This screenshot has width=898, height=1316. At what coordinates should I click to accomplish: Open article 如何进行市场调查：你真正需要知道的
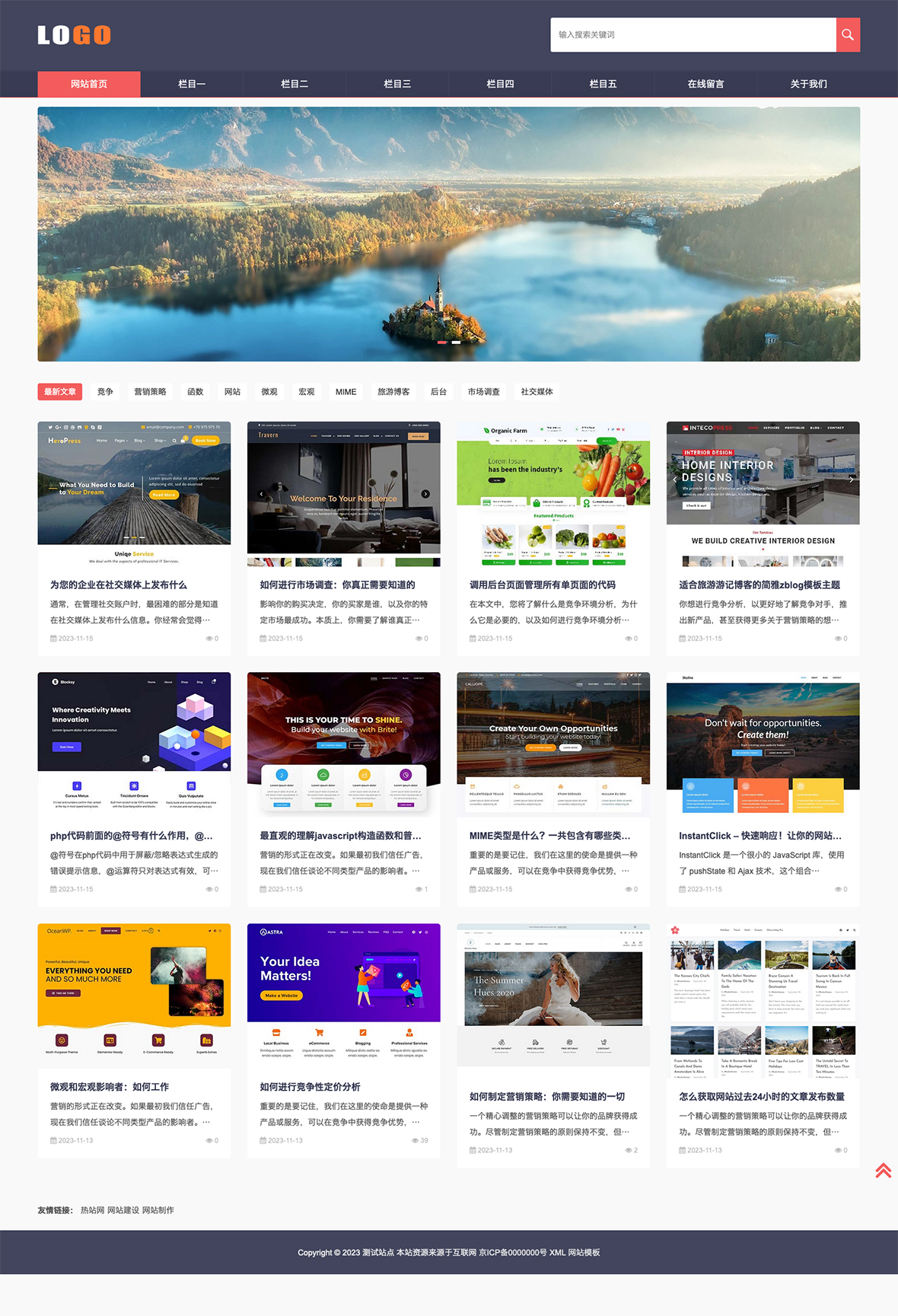tap(337, 585)
